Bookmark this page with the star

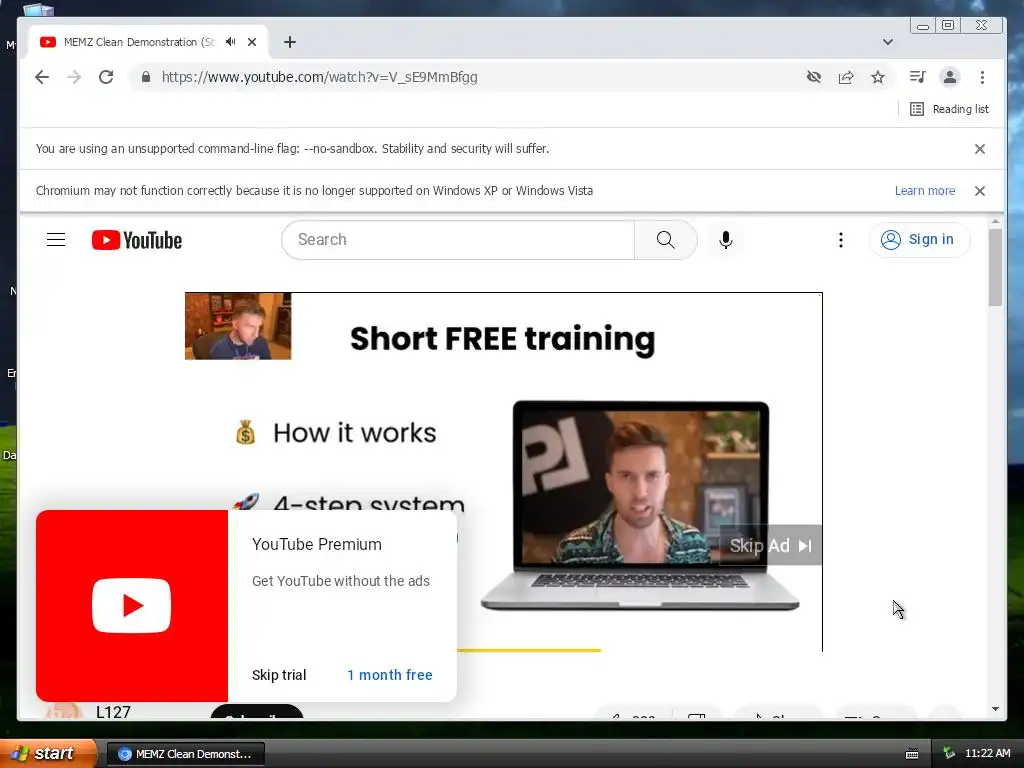(x=878, y=77)
